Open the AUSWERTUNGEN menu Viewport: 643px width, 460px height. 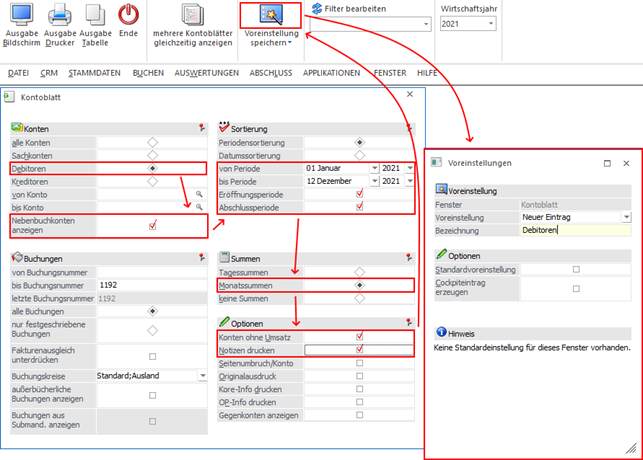tap(205, 73)
